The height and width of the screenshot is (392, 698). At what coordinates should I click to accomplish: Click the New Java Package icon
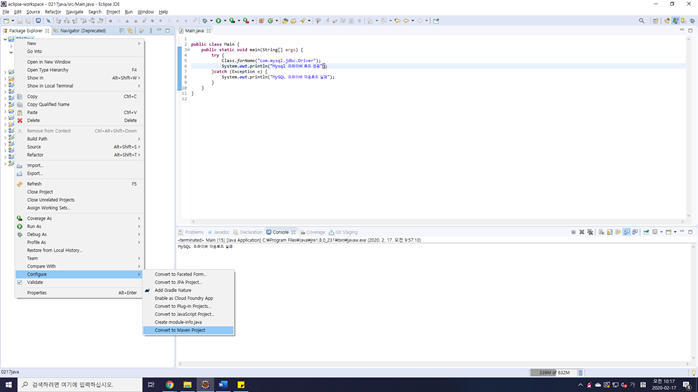(262, 20)
